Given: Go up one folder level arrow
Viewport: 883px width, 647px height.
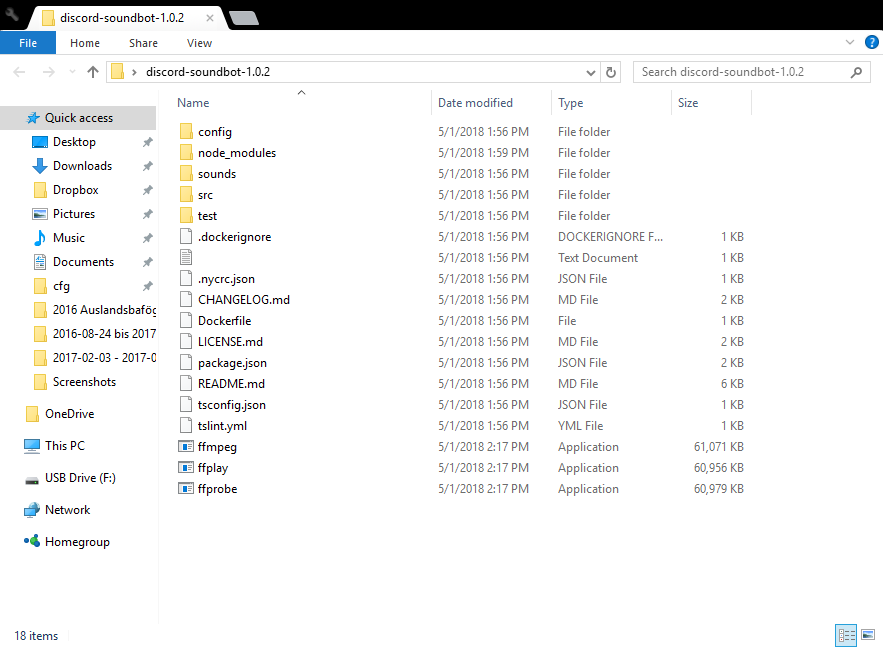Looking at the screenshot, I should point(93,72).
